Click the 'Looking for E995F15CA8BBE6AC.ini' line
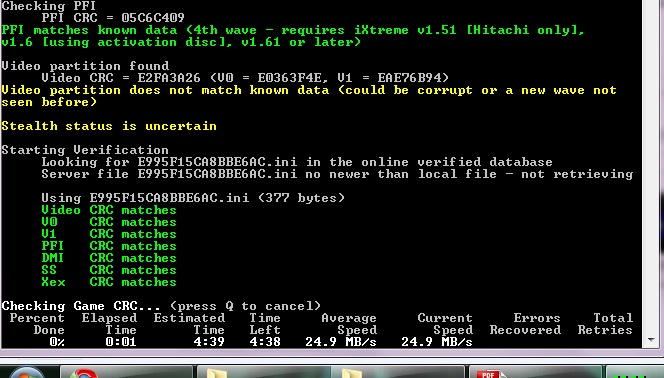The height and width of the screenshot is (378, 664). tap(297, 162)
